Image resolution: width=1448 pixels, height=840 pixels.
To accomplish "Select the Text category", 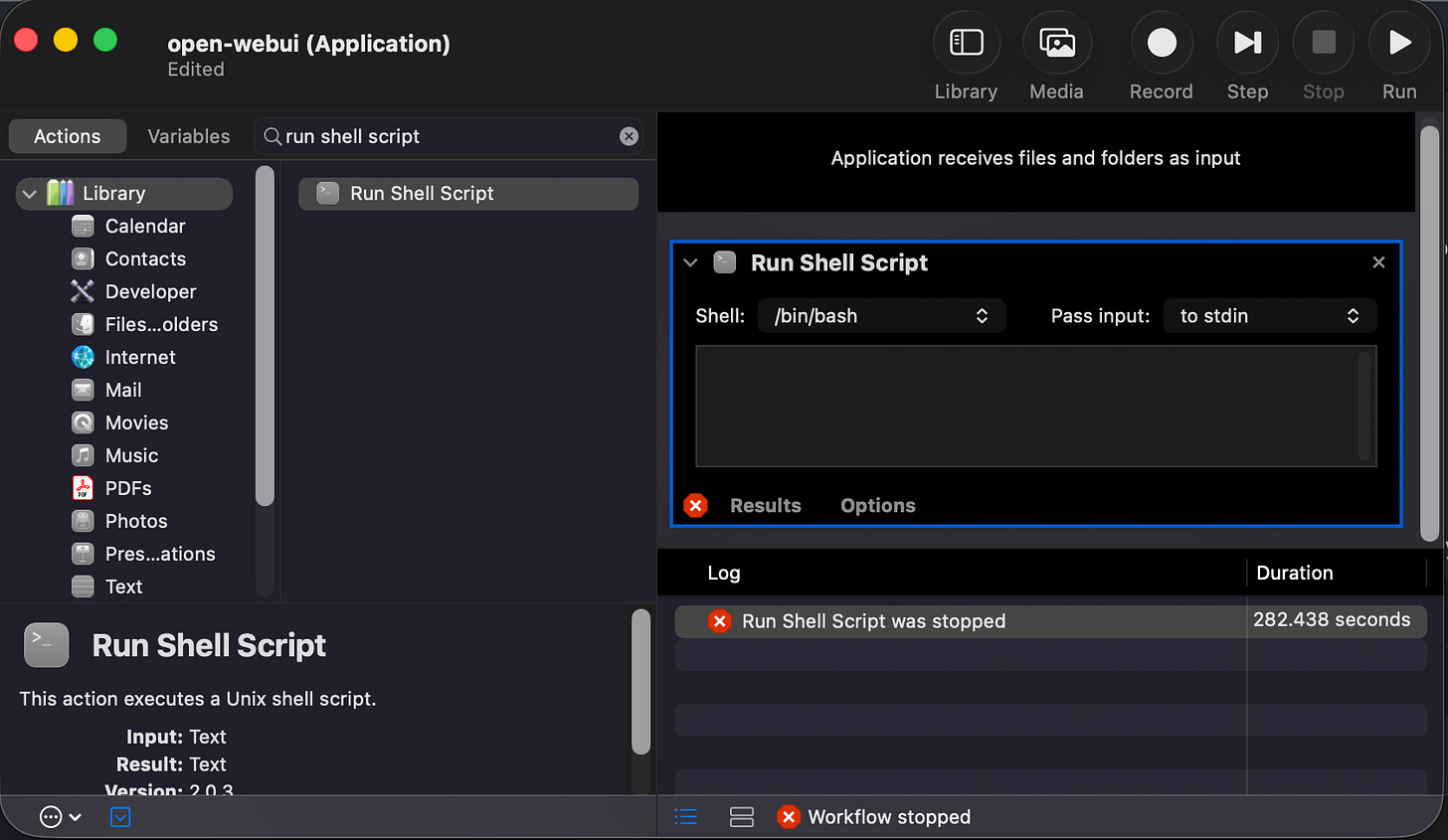I will pyautogui.click(x=123, y=588).
